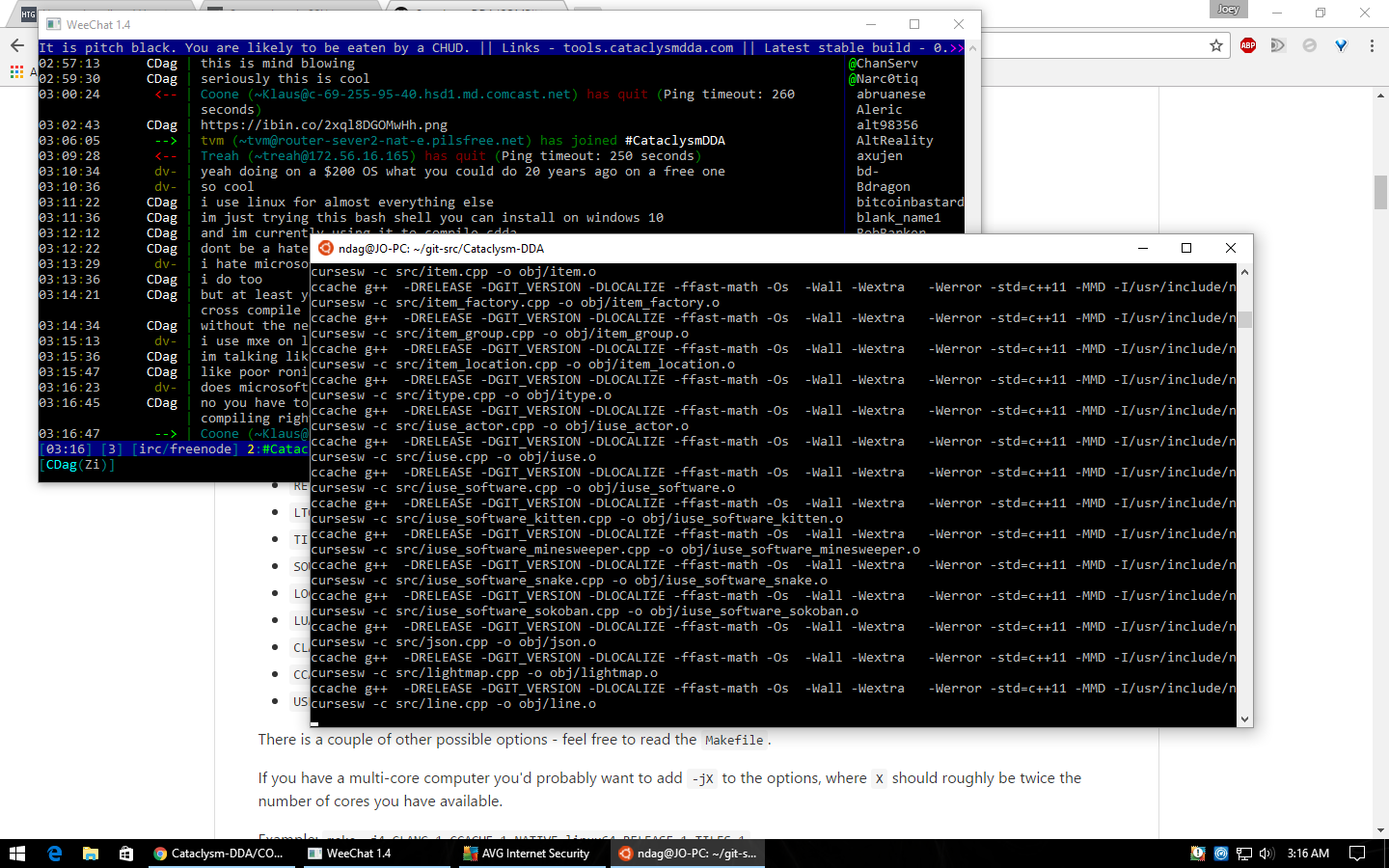
Task: Select axujen in the nick list
Action: coord(880,156)
